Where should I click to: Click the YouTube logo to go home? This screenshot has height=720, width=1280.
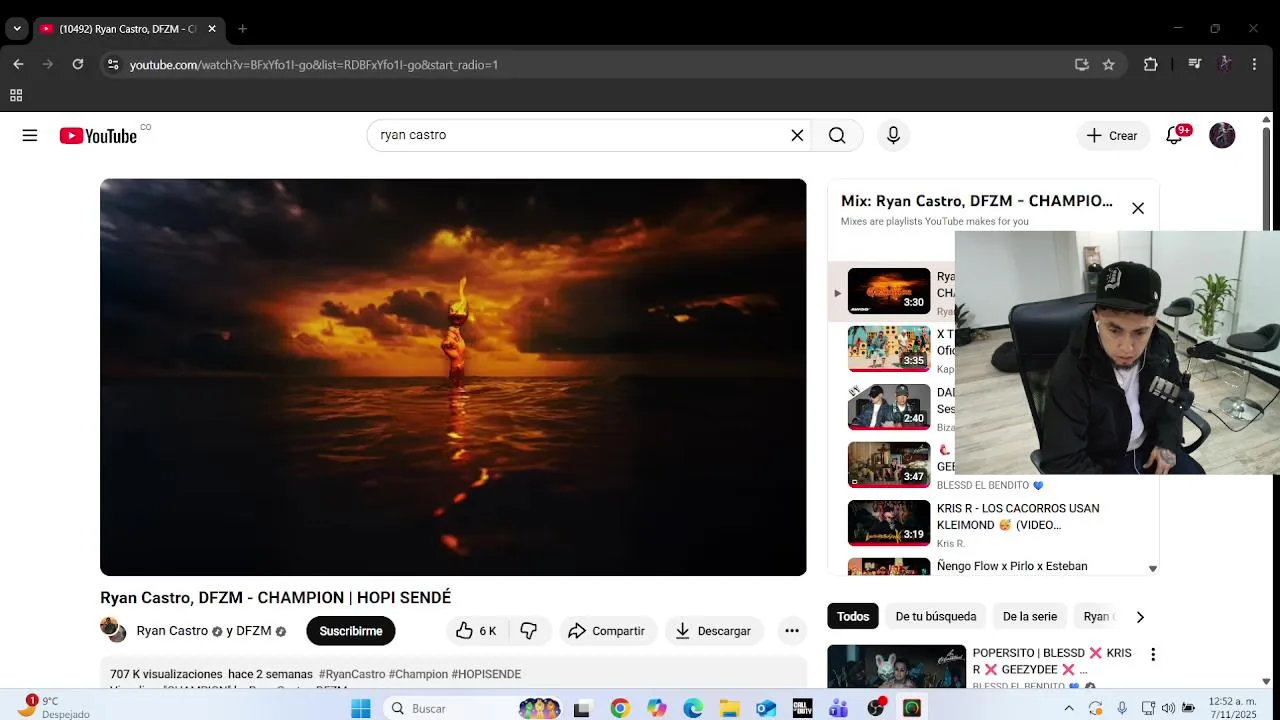98,136
